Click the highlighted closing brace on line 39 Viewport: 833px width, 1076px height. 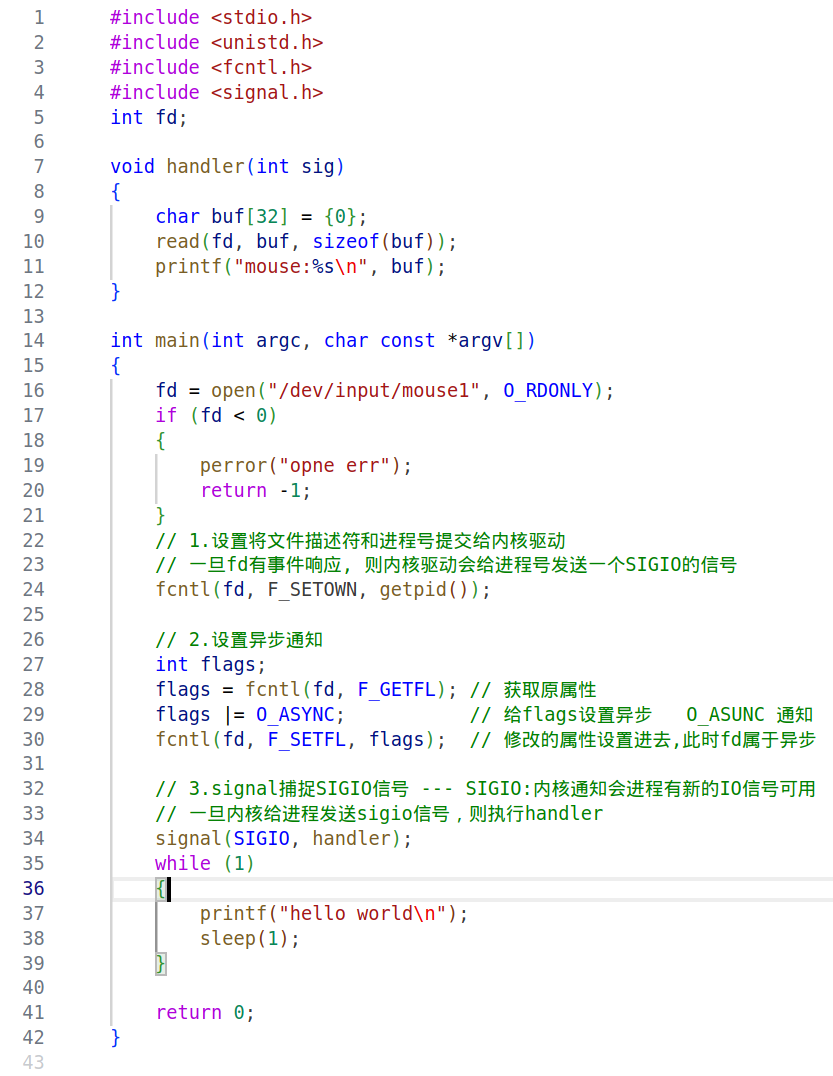coord(161,963)
